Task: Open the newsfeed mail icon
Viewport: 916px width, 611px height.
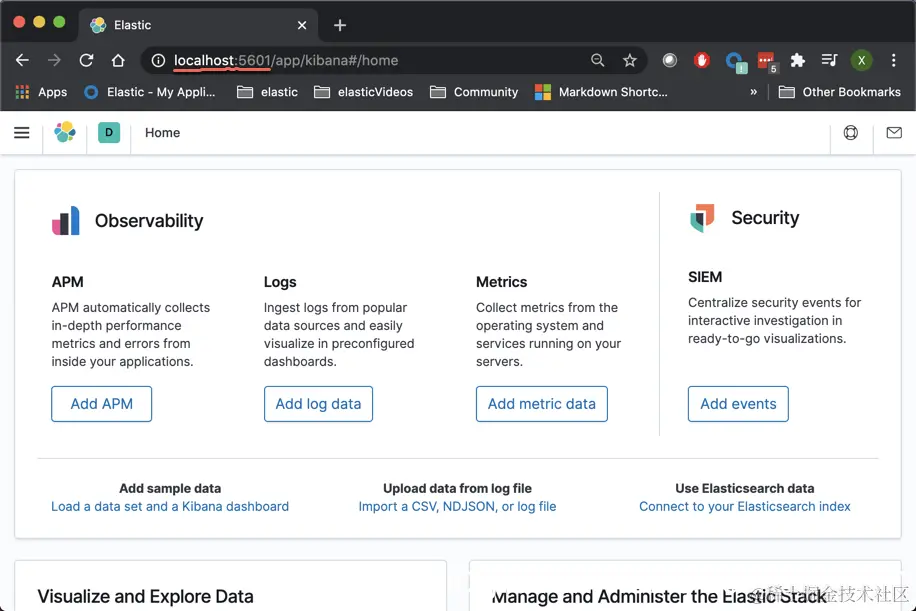Action: (894, 133)
